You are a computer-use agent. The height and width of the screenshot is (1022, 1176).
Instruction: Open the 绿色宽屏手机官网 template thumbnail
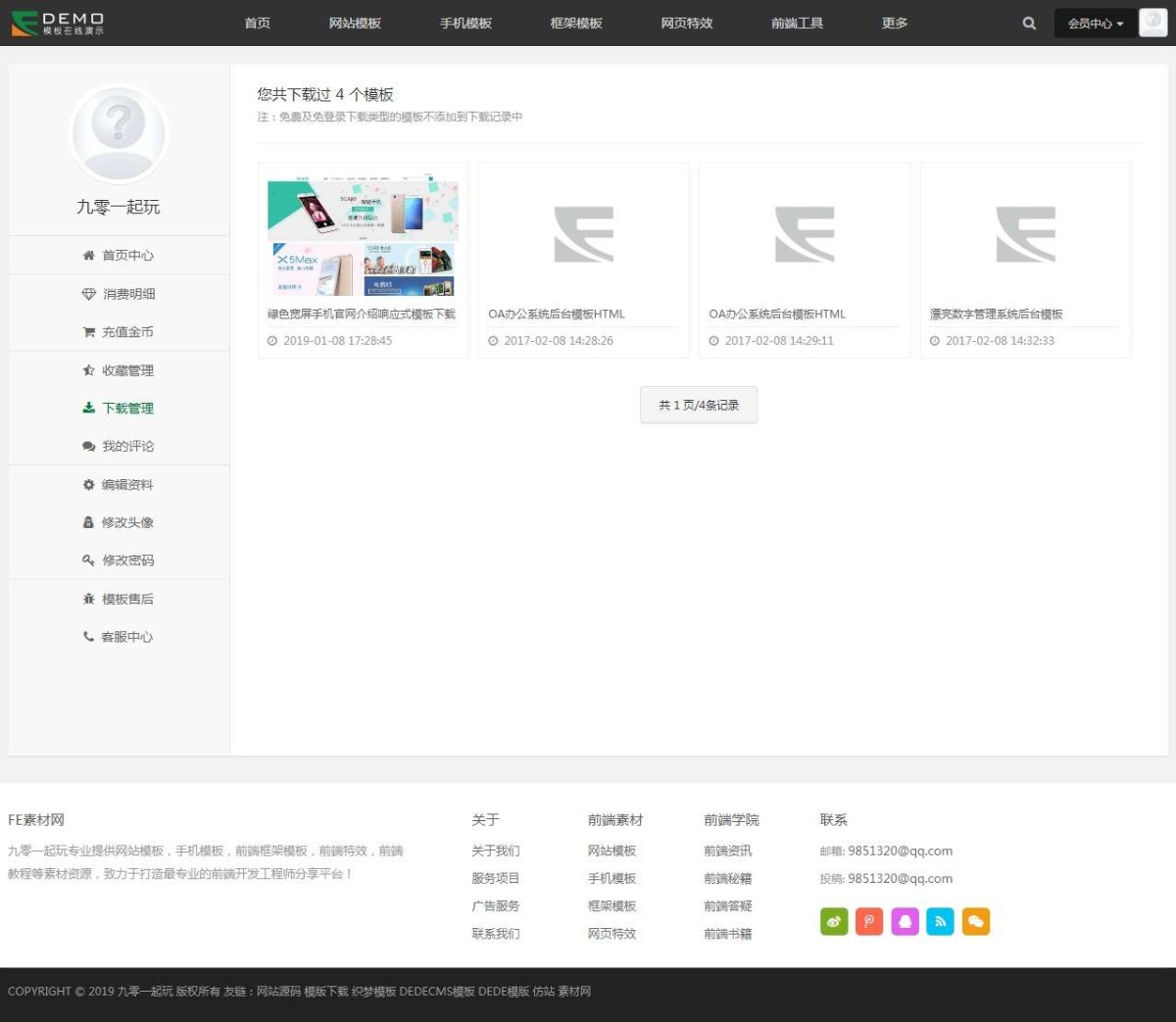(363, 238)
